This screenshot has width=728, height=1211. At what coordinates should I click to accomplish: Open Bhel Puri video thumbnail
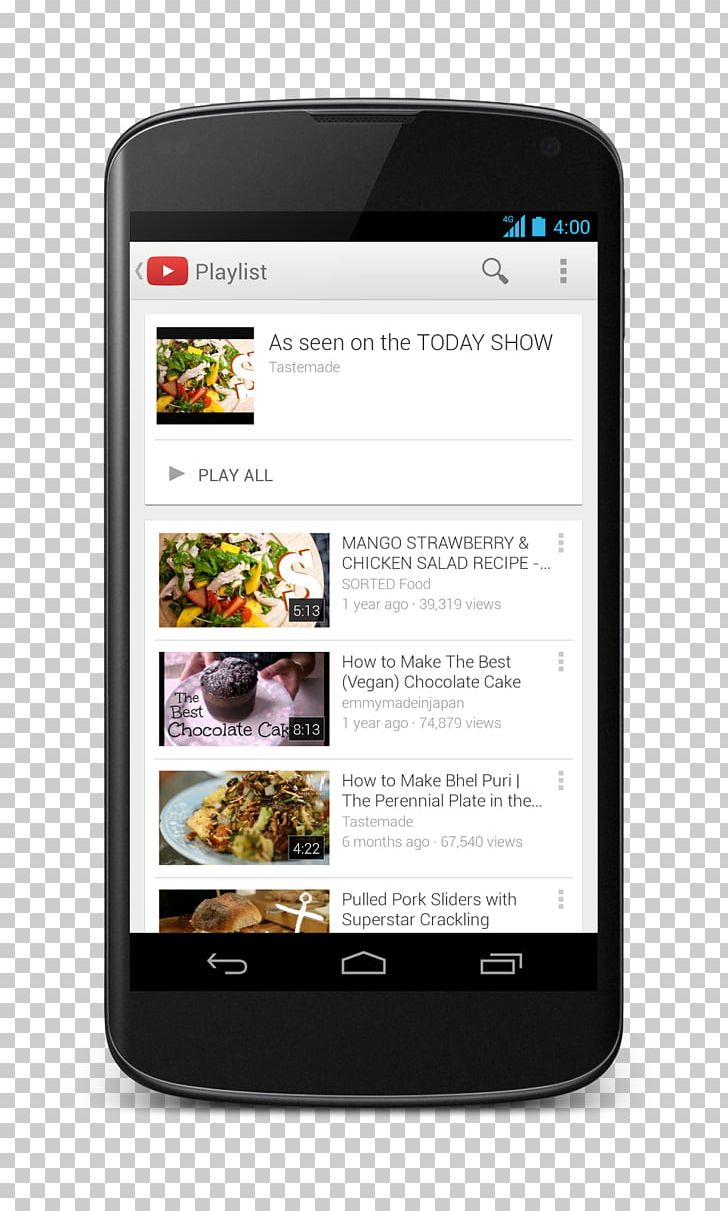coord(244,818)
